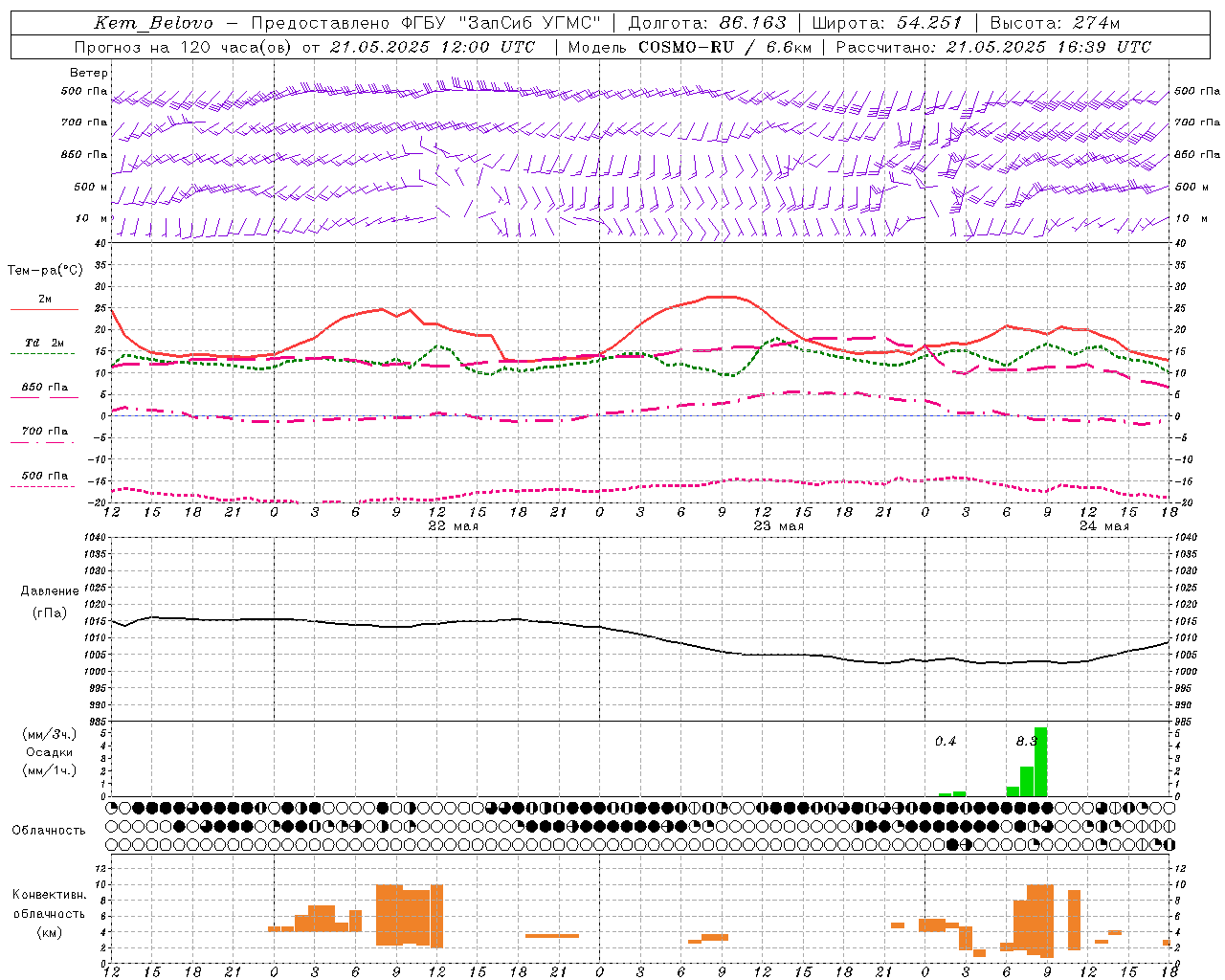Click the Тем-ра(°C) axis title
This screenshot has width=1225, height=980.
45,271
